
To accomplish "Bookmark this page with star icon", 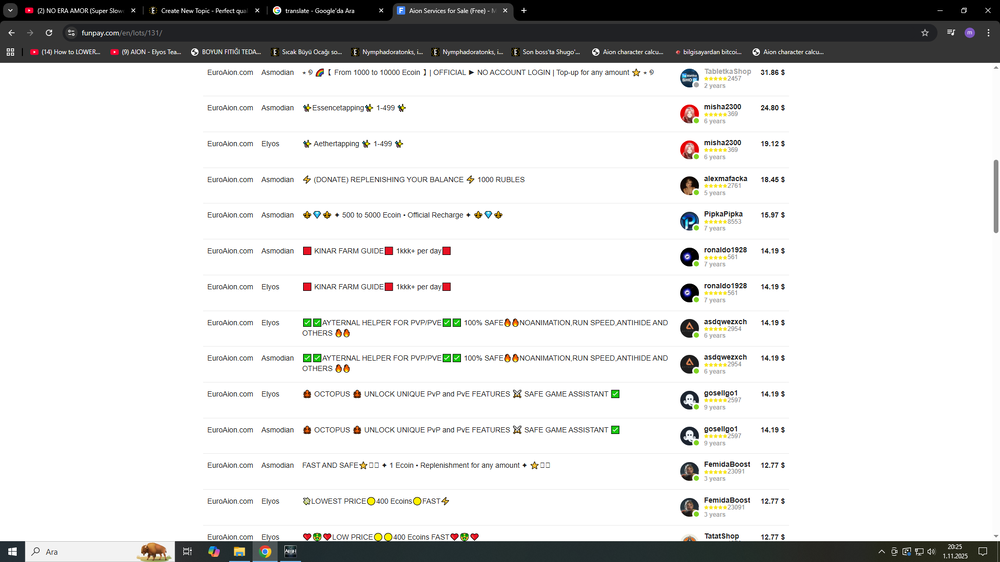I will [x=925, y=33].
